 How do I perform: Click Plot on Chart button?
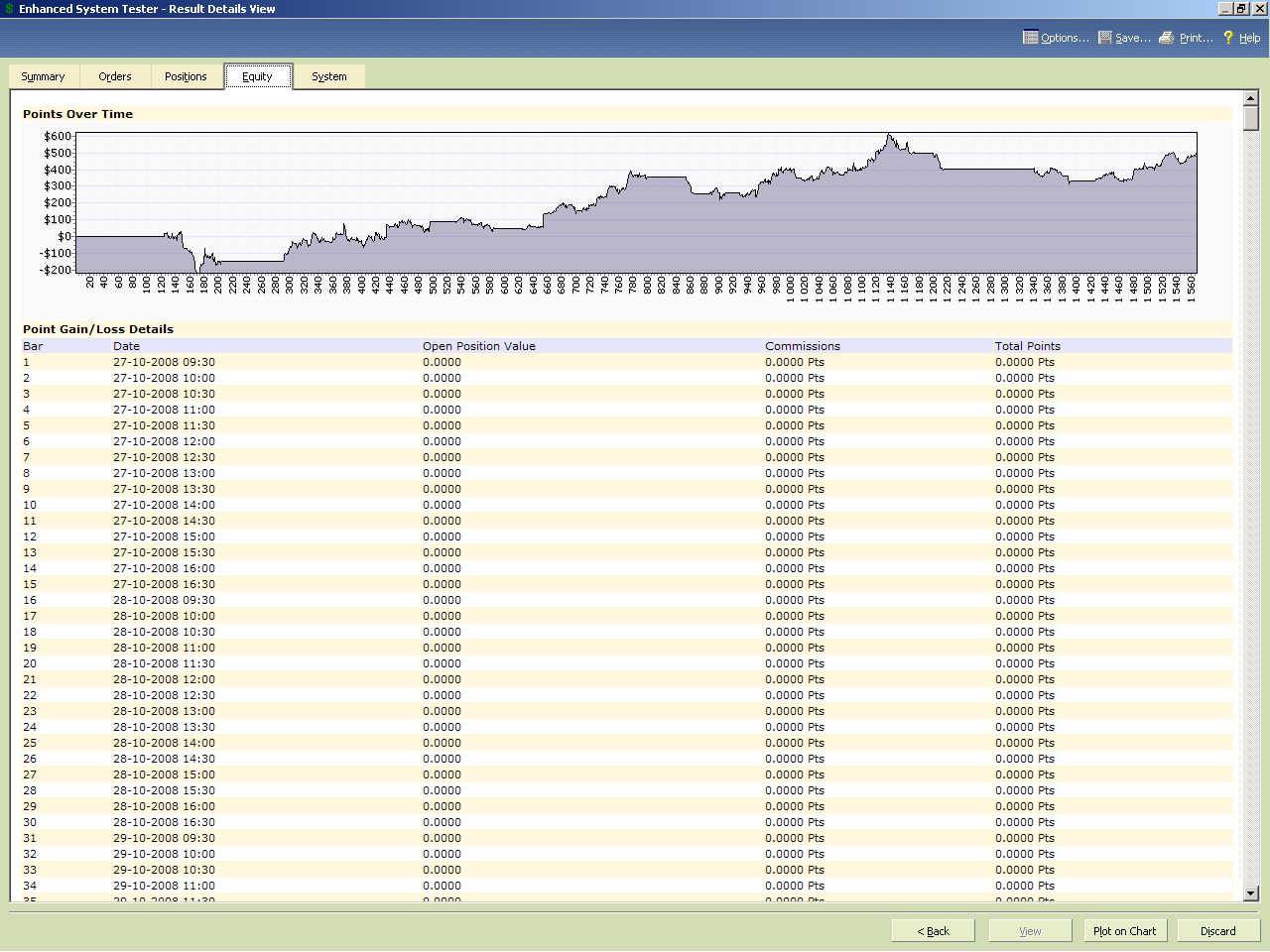pos(1124,931)
